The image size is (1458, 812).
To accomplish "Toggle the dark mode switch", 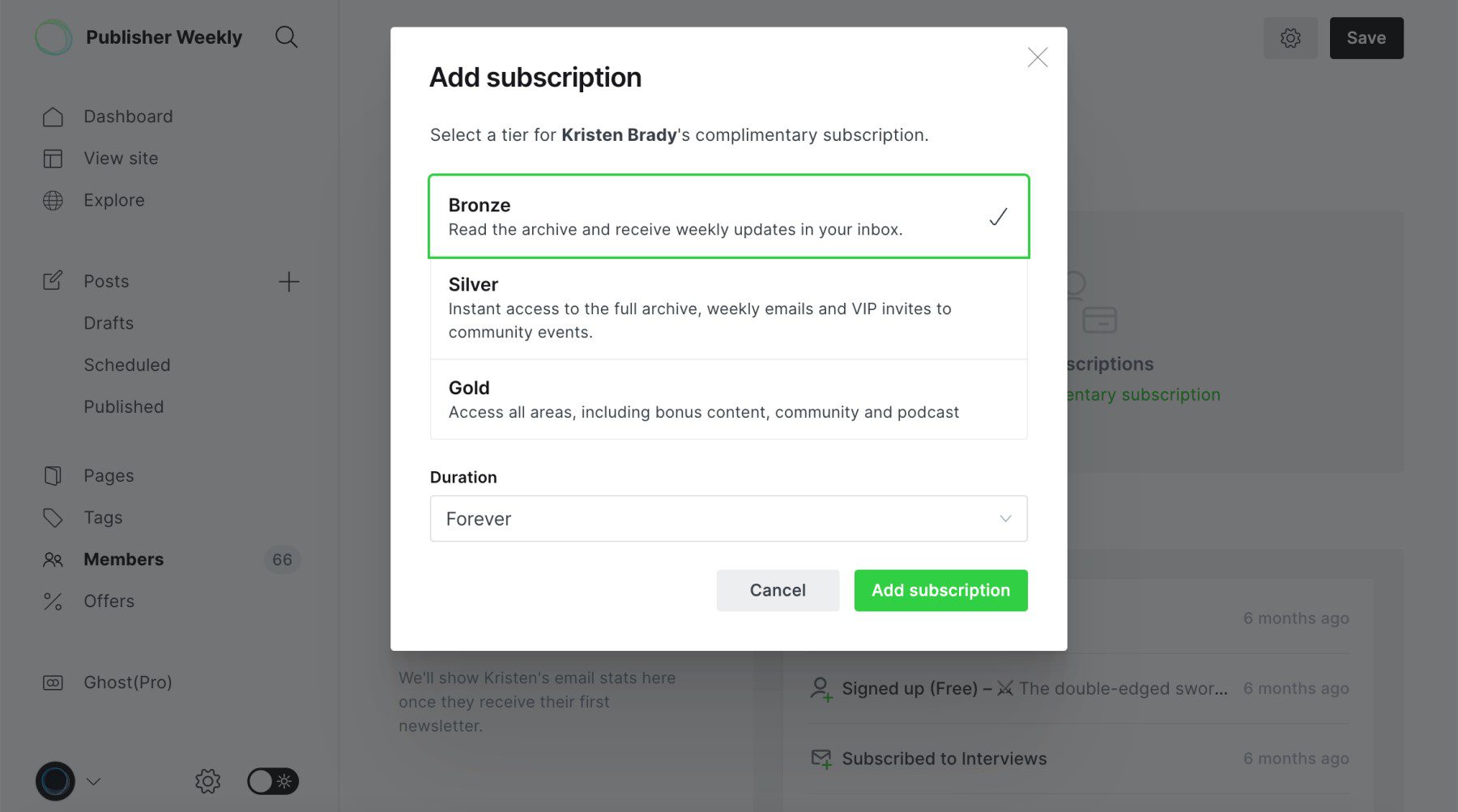I will [272, 780].
